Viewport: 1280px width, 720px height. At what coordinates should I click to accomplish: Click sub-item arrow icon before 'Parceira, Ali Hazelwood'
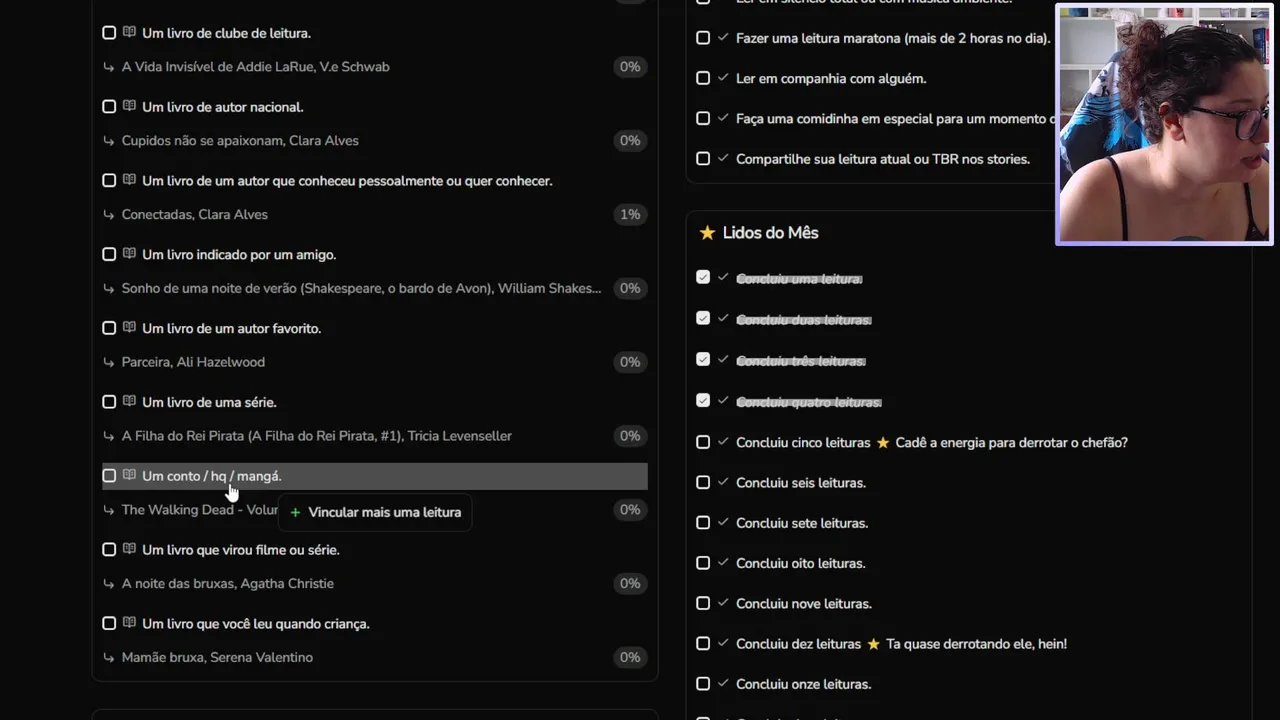coord(108,362)
